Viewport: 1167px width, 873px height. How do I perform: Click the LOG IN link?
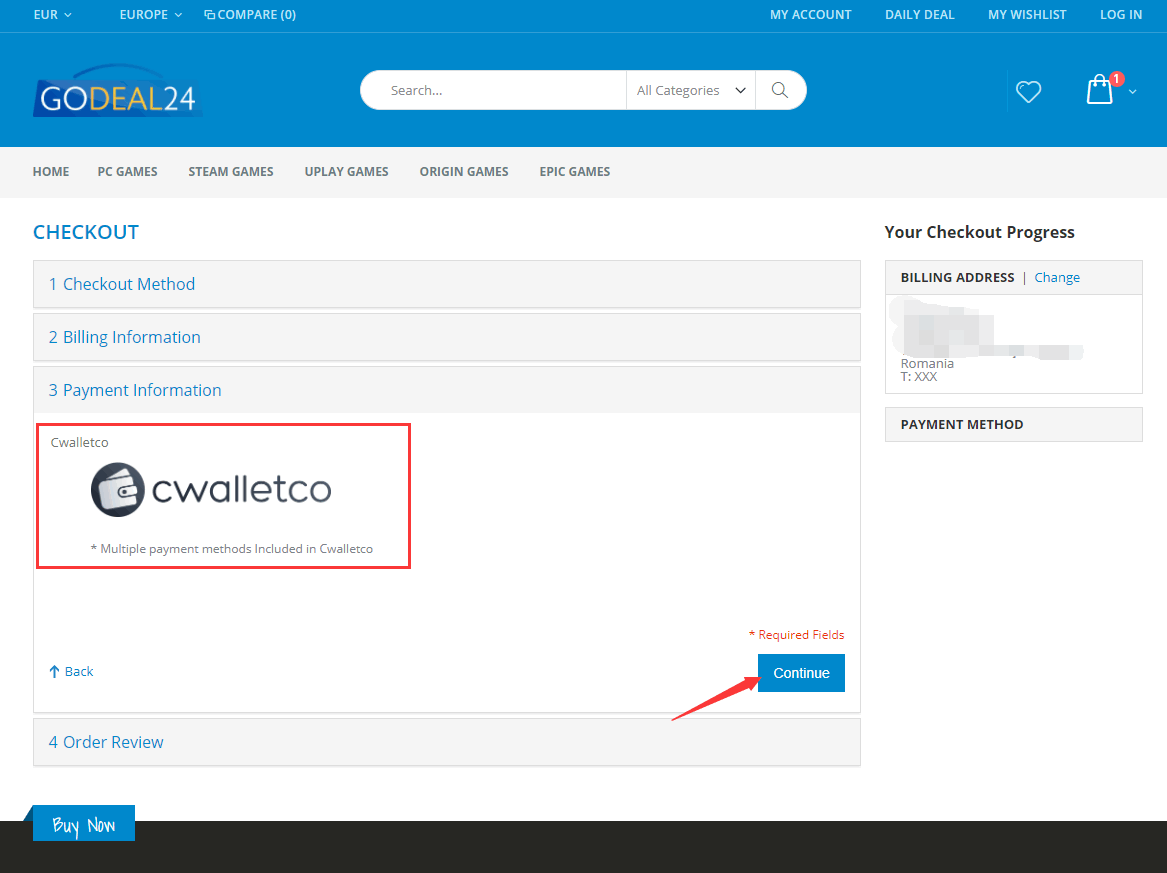(x=1121, y=15)
